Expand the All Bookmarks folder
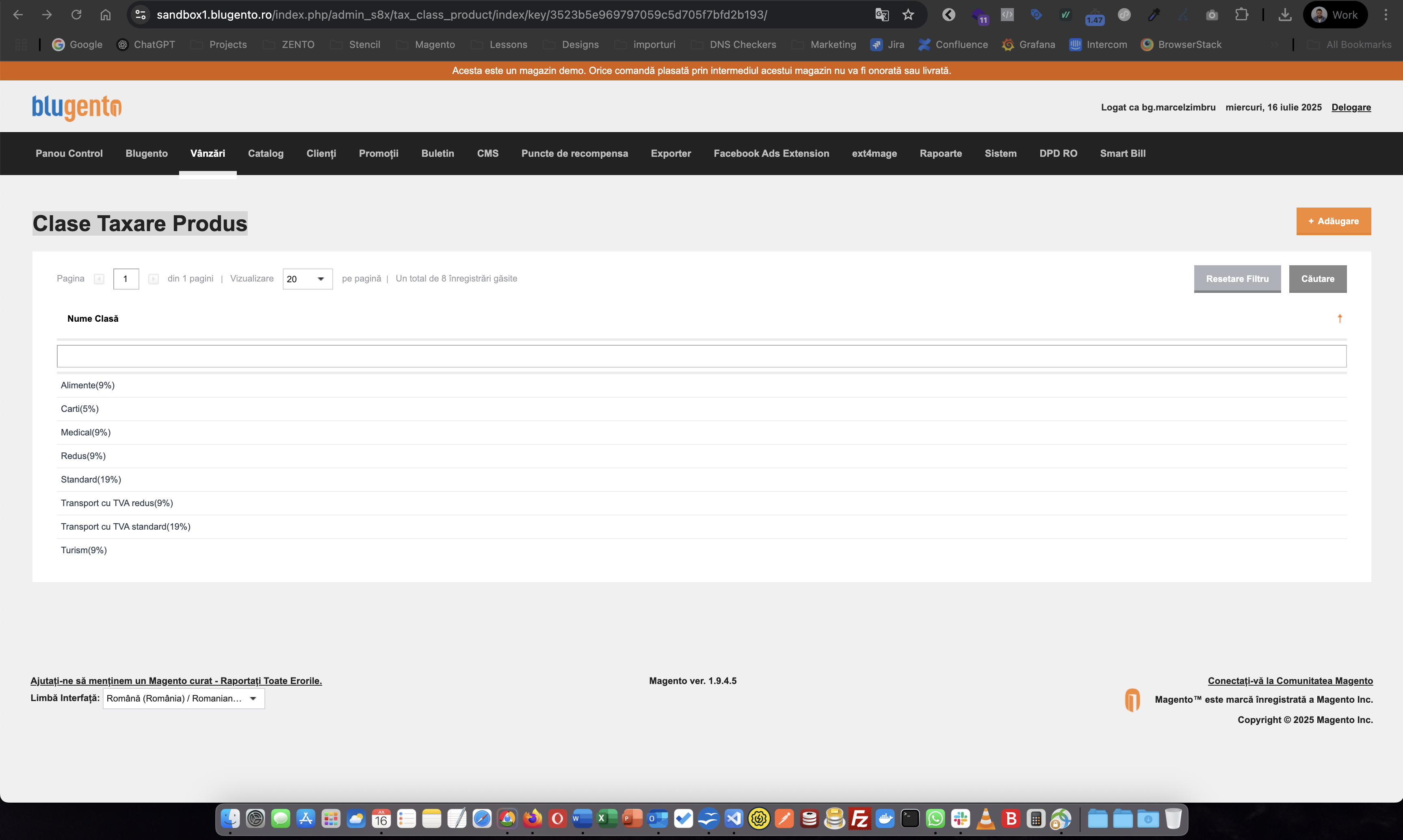Viewport: 1403px width, 840px height. click(x=1349, y=45)
